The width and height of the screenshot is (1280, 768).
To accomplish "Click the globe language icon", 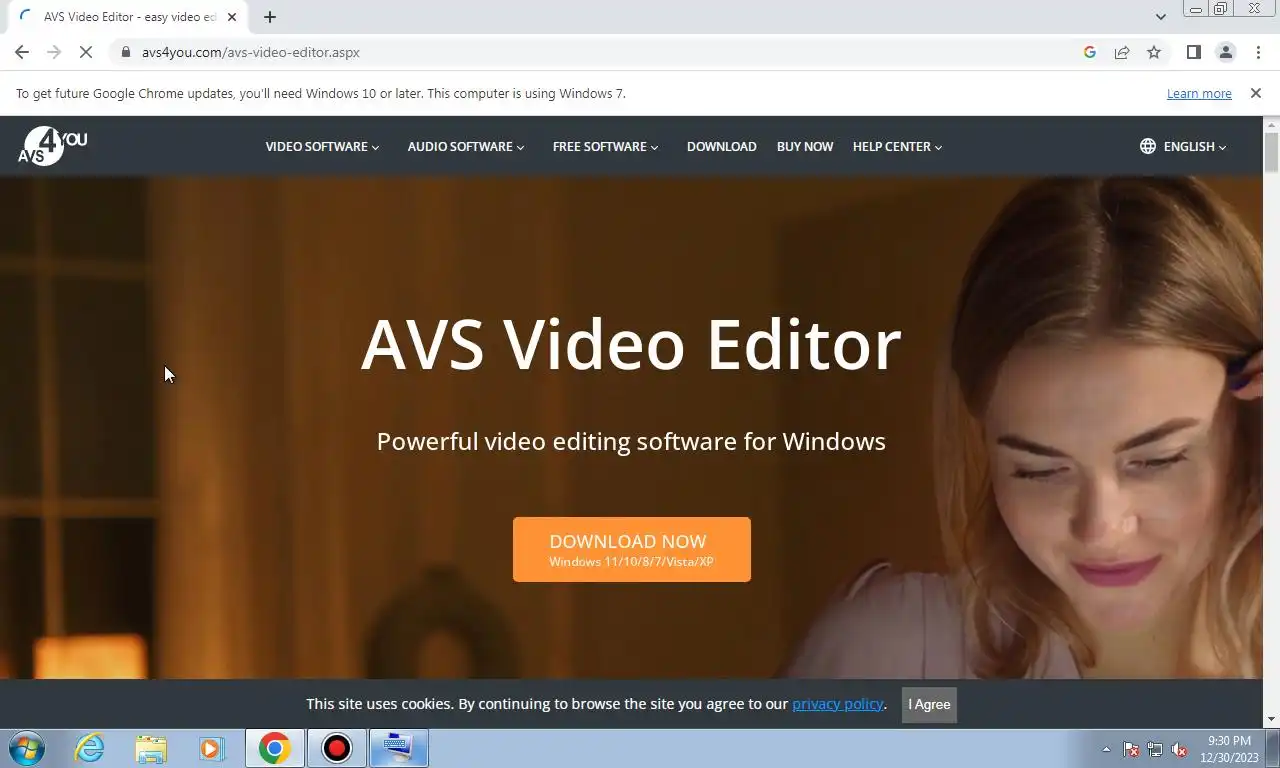I will tap(1148, 146).
